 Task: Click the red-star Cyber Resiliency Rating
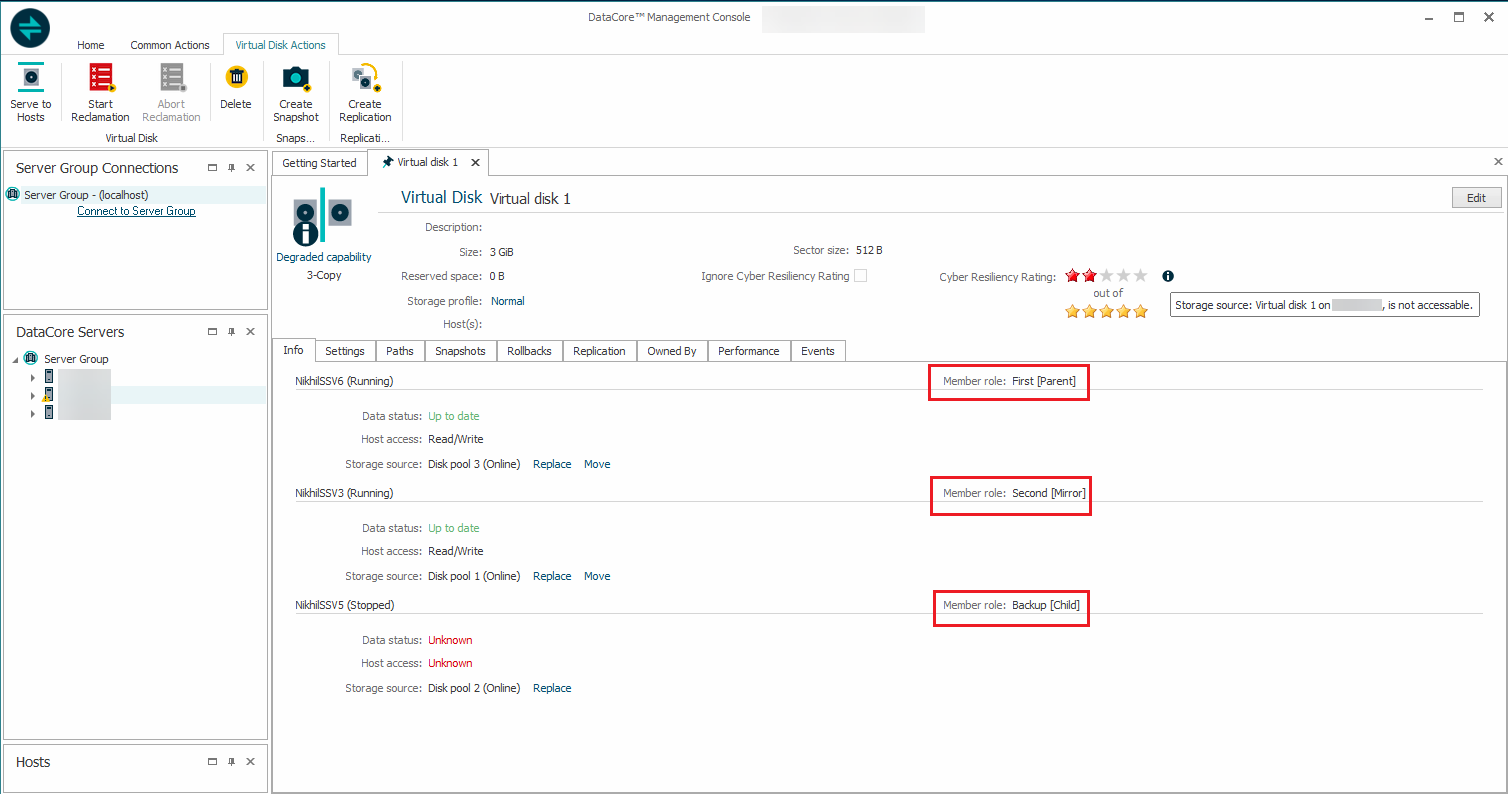(1106, 276)
